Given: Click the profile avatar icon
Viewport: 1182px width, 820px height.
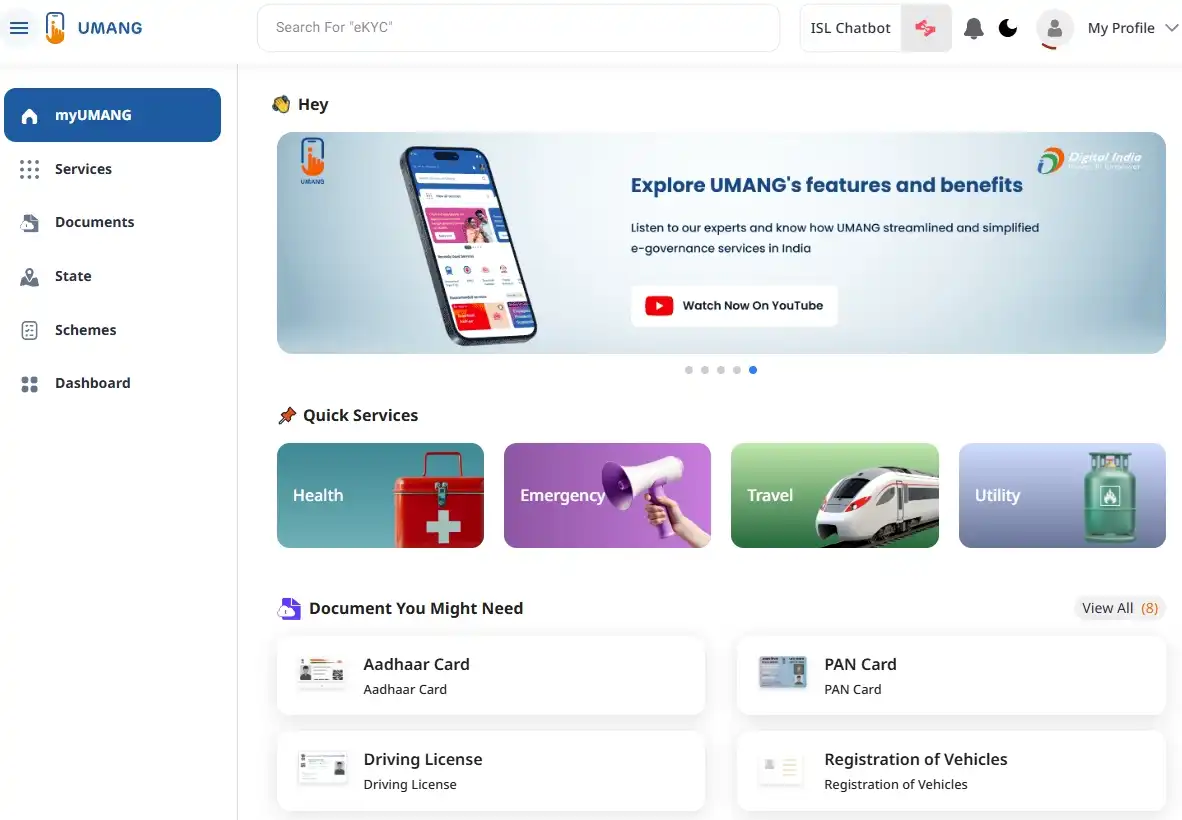Looking at the screenshot, I should coord(1055,29).
